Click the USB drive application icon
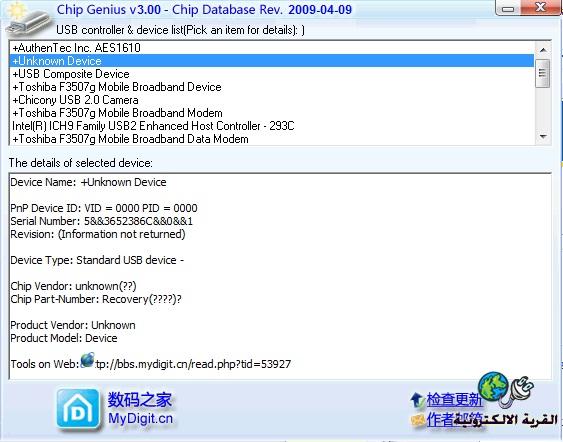Screen dimensions: 563x442 tap(28, 20)
